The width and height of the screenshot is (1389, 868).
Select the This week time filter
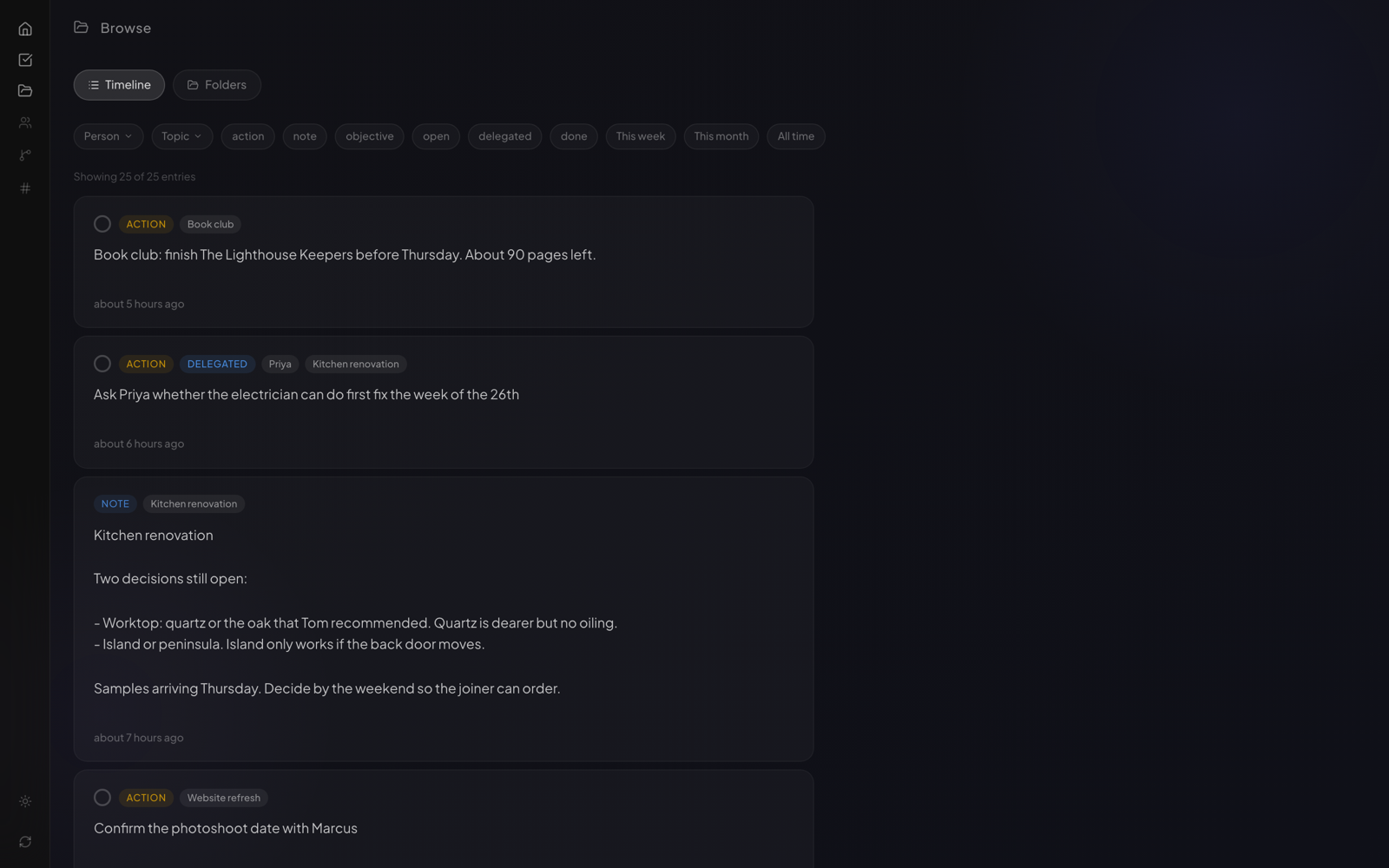click(x=641, y=136)
